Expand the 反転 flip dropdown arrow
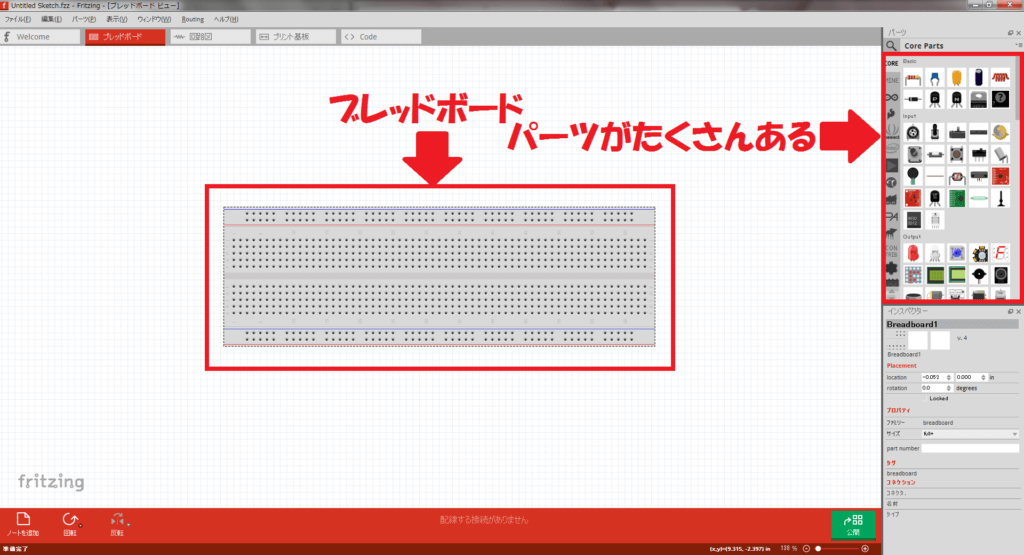 pyautogui.click(x=128, y=524)
